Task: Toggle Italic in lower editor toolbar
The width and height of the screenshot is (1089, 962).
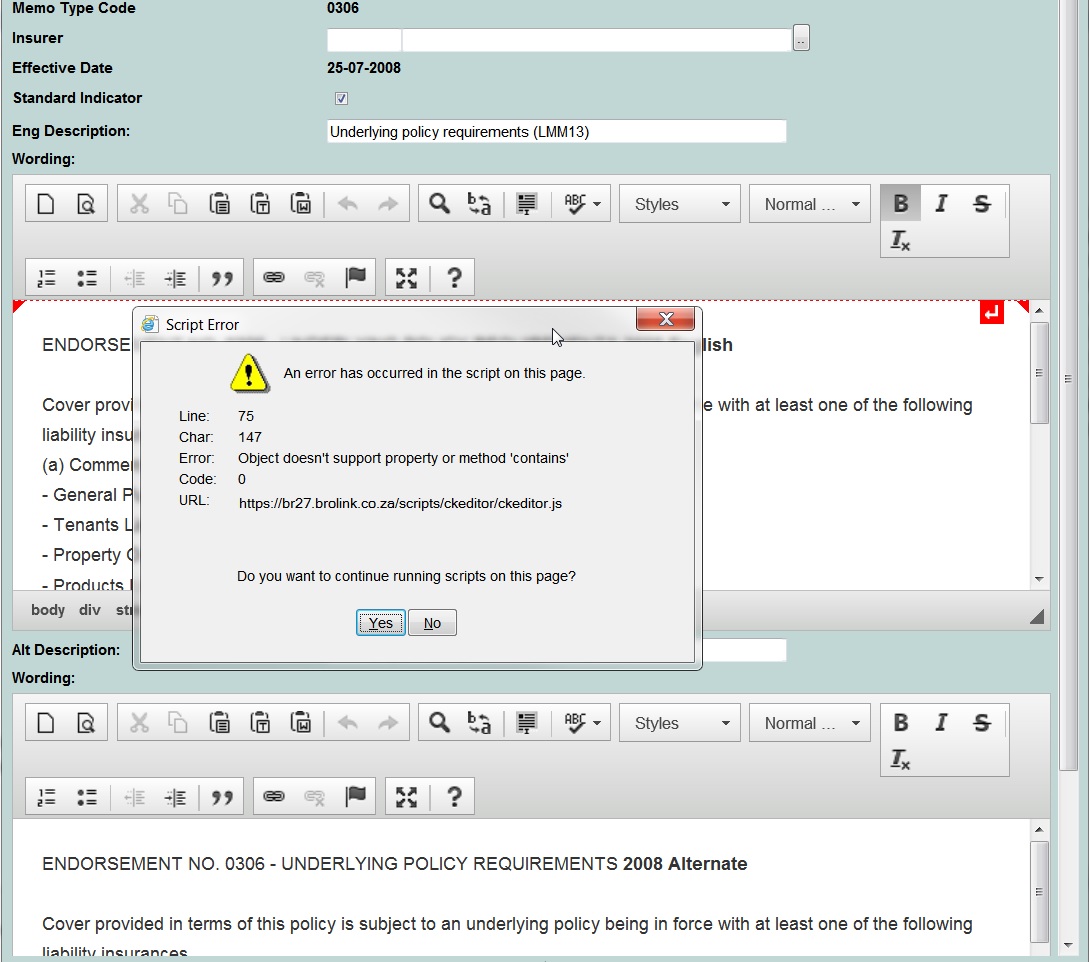Action: [940, 723]
